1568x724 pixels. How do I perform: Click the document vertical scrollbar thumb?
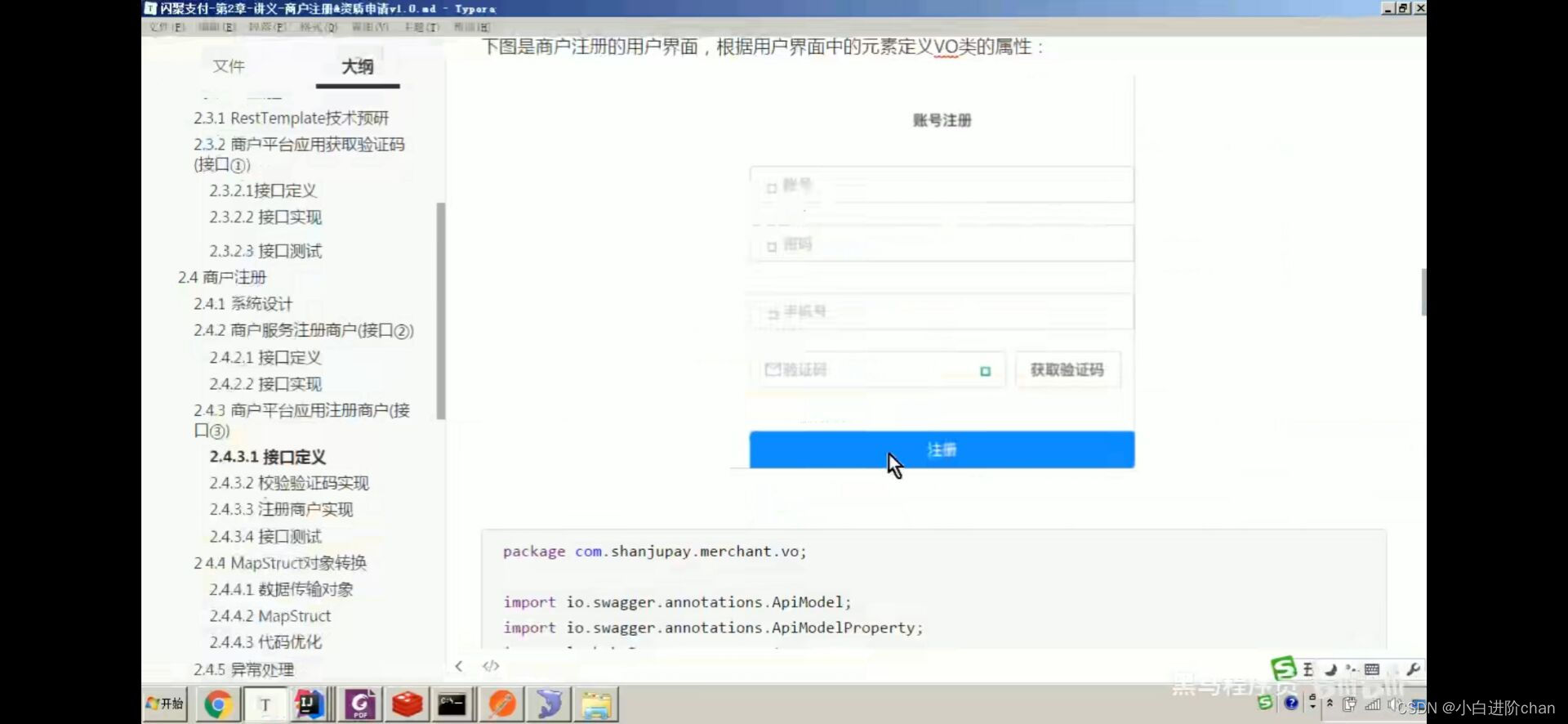(x=1423, y=292)
